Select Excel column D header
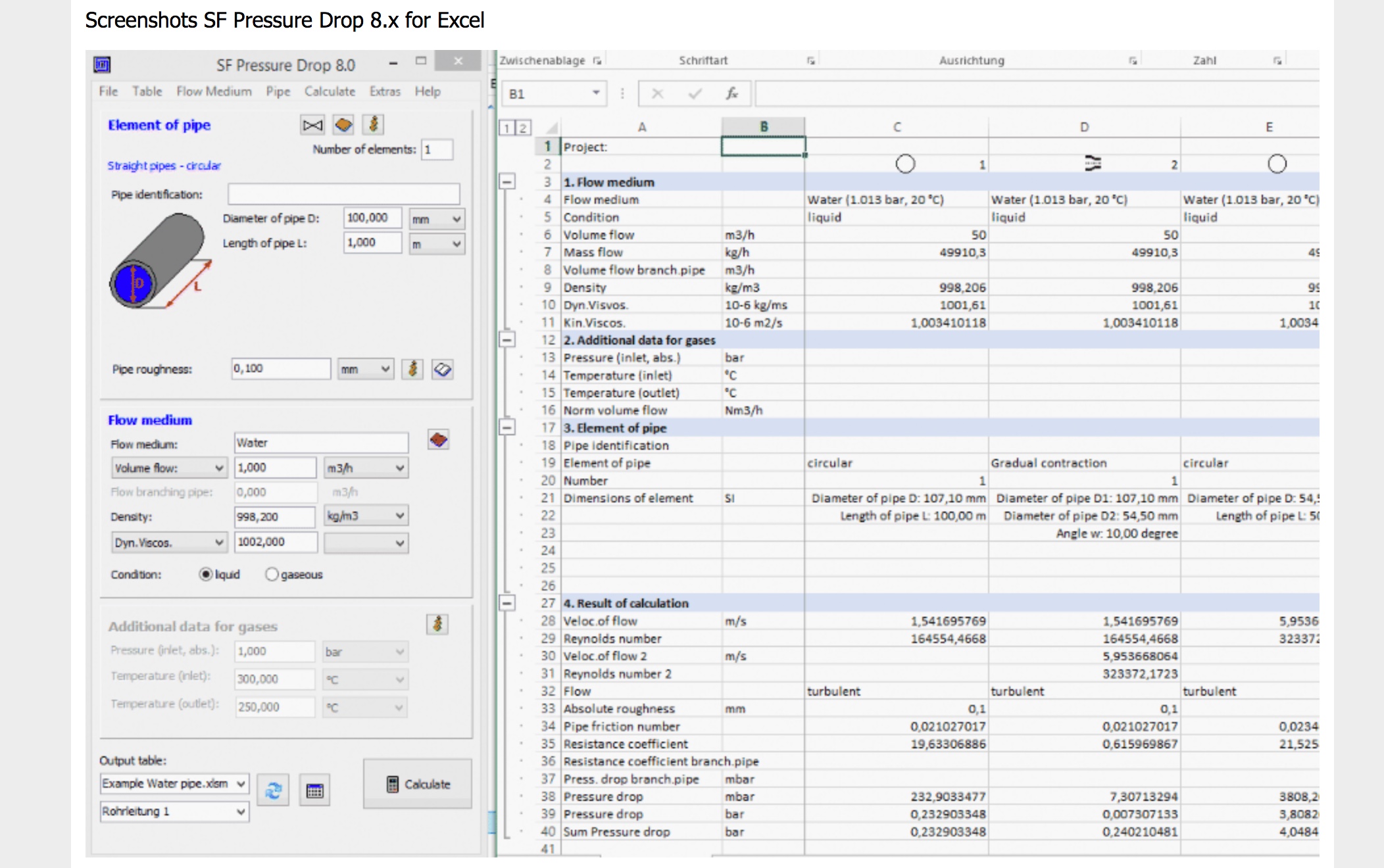The image size is (1384, 868). pos(1085,127)
